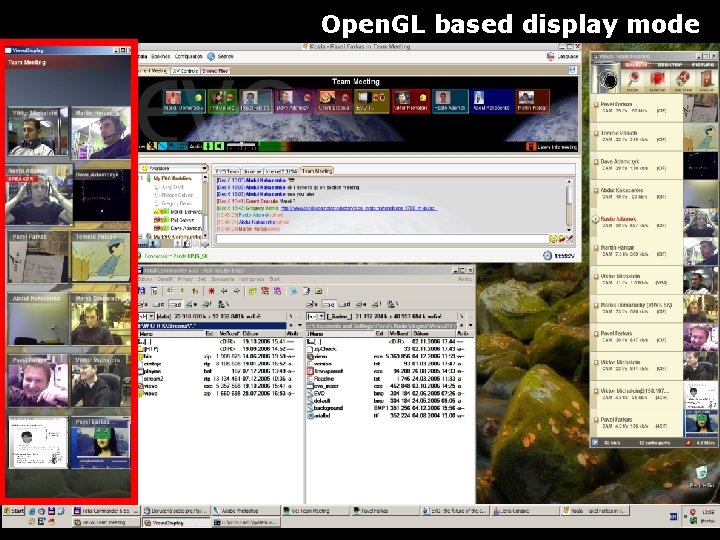Screen dimensions: 720x540
Task: Click the save icon at Koala tab bar right
Action: click(x=572, y=70)
